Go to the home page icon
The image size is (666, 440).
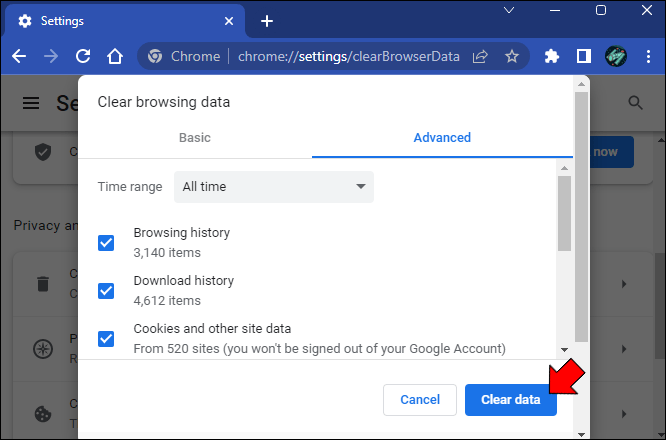115,57
